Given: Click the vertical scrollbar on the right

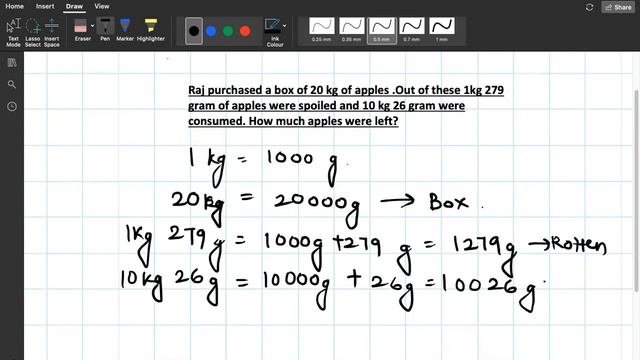Looking at the screenshot, I should pyautogui.click(x=636, y=191).
